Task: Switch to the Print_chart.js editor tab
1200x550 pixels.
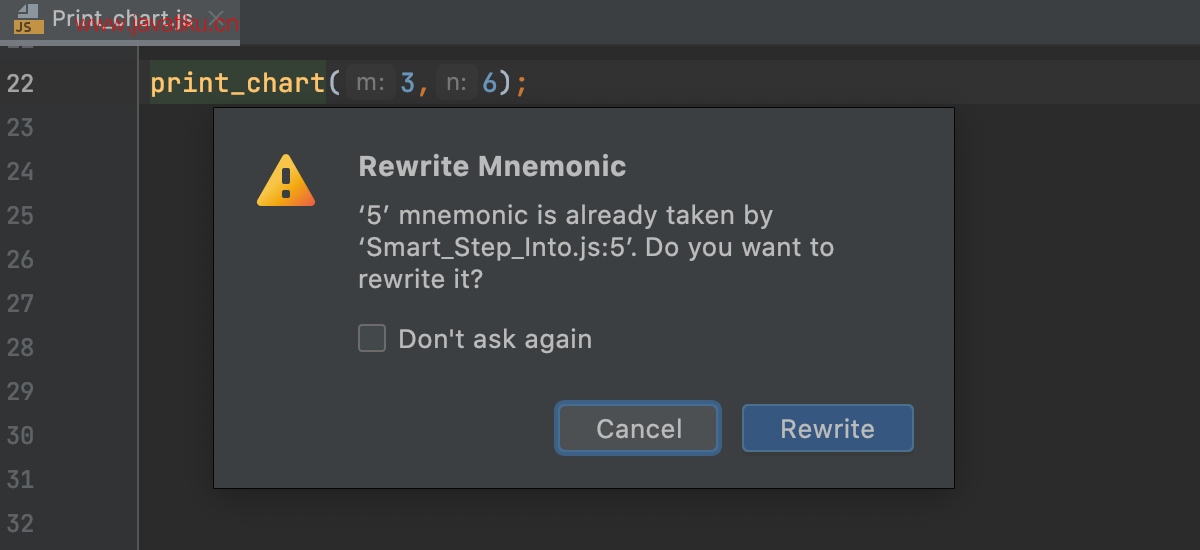Action: click(122, 19)
